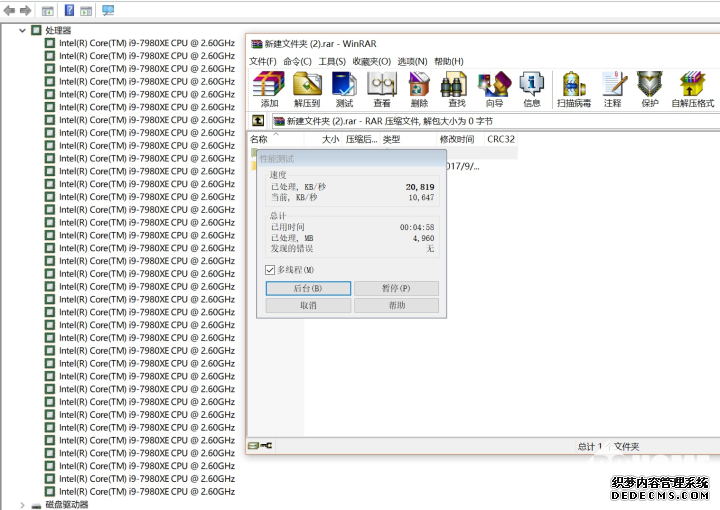This screenshot has width=720, height=510.
Task: Click the processors (处理器) category chip icon
Action: pos(36,30)
